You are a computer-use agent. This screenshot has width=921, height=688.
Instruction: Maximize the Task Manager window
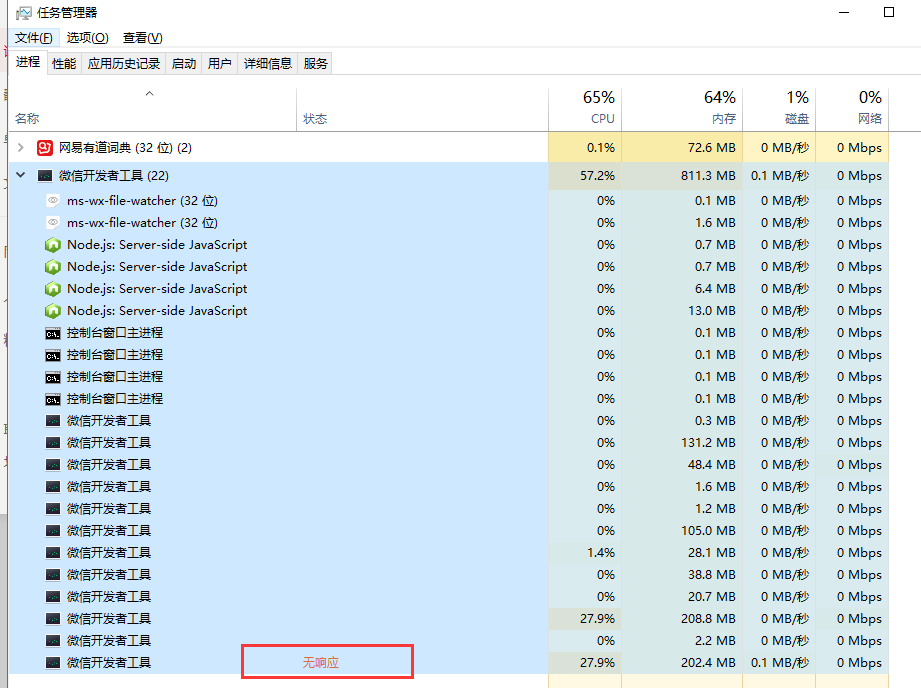(889, 12)
